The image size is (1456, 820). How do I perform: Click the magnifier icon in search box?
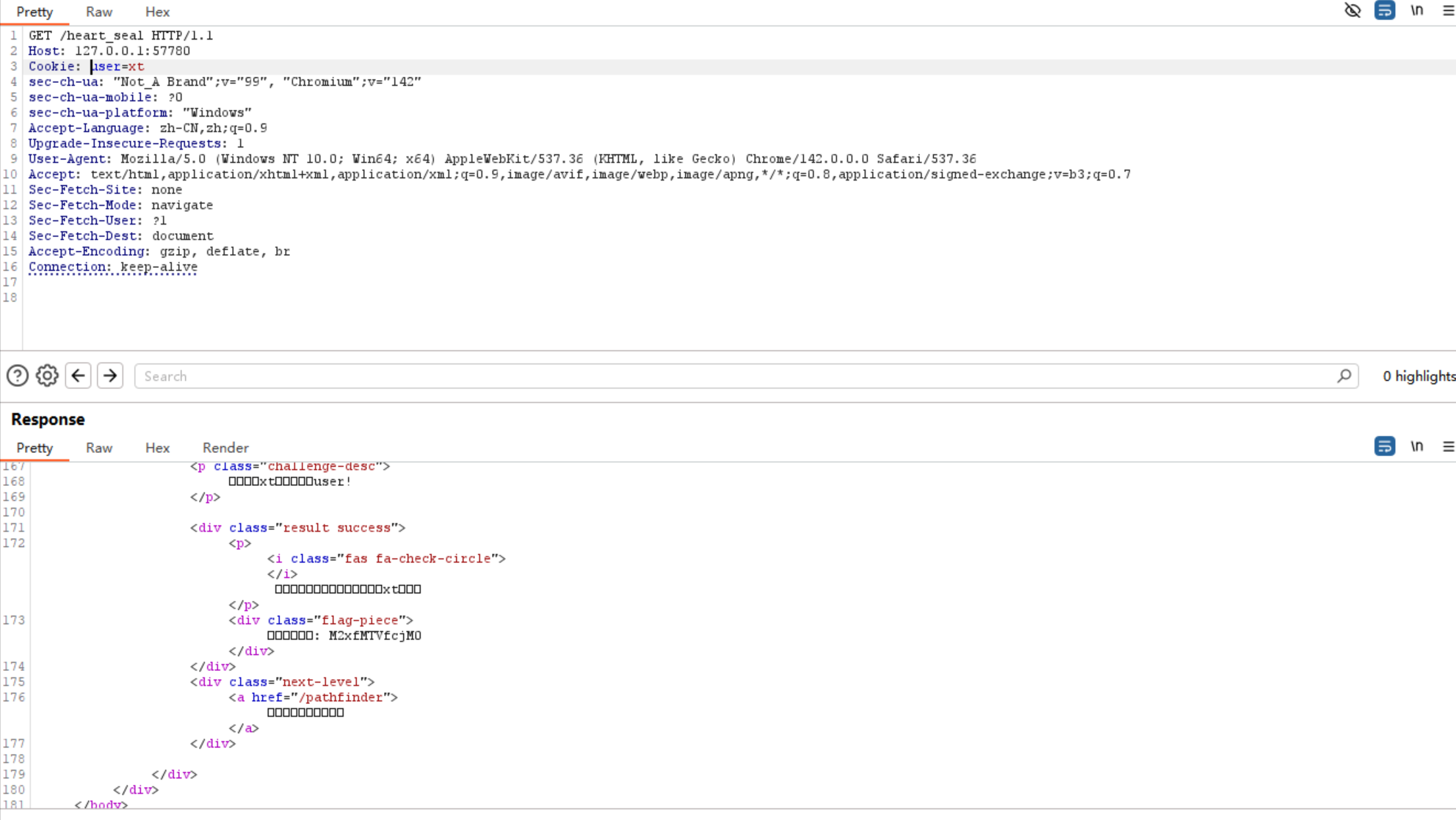coord(1344,376)
